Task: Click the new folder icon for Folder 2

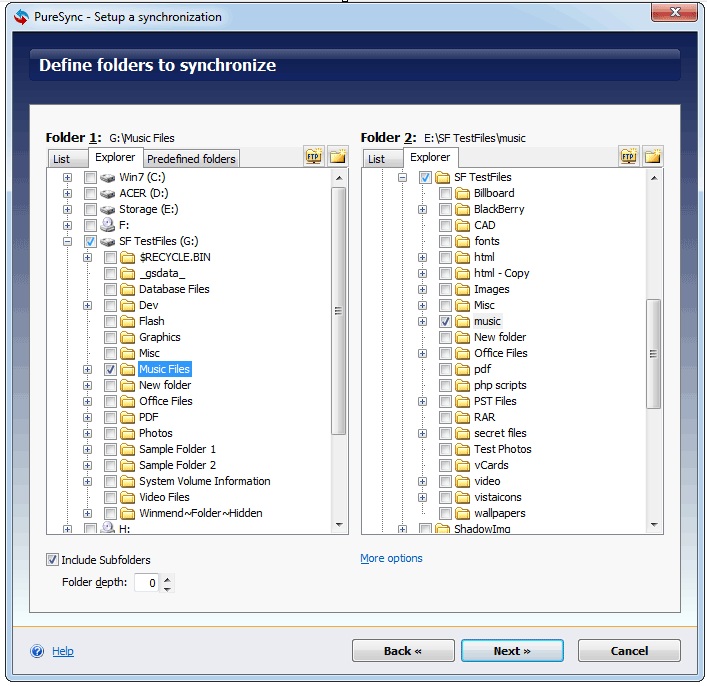Action: coord(652,157)
